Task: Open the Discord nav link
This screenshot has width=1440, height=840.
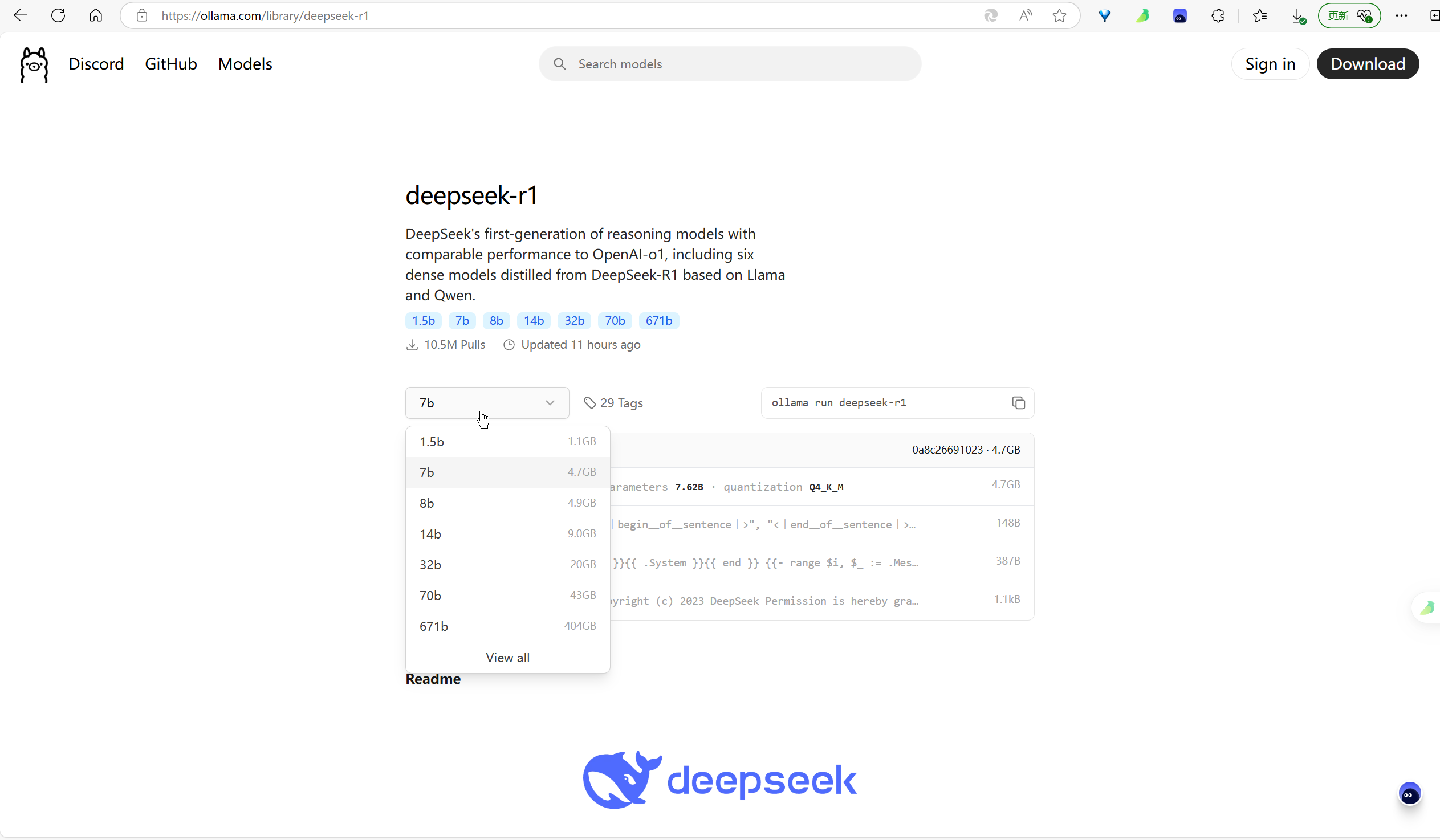Action: (x=96, y=64)
